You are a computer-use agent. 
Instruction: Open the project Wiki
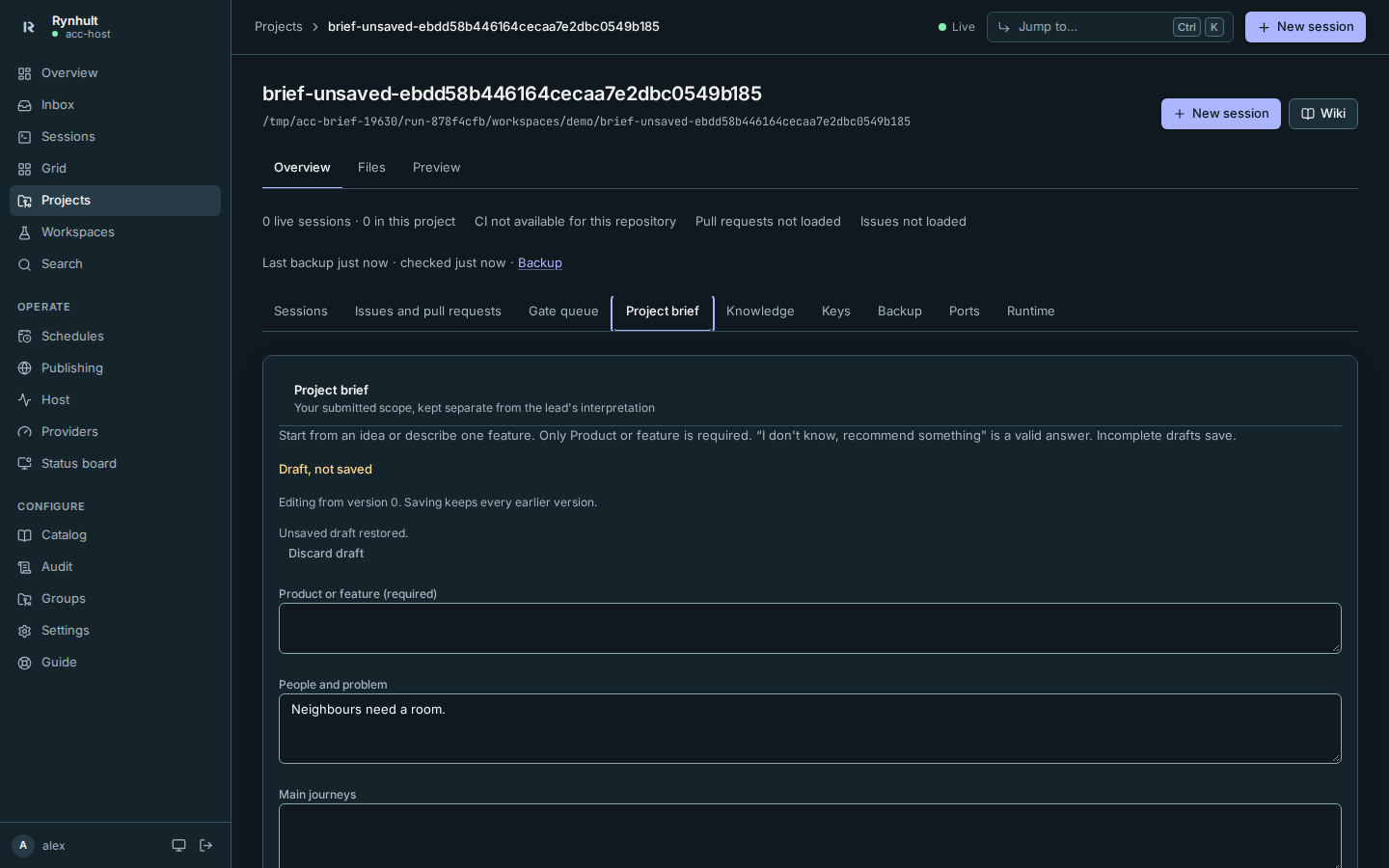click(x=1323, y=114)
